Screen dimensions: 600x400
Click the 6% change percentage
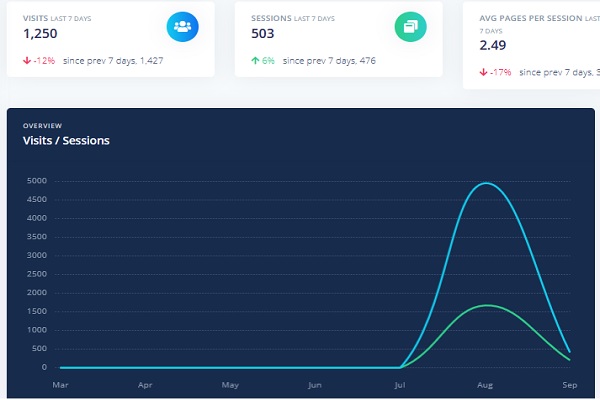268,60
